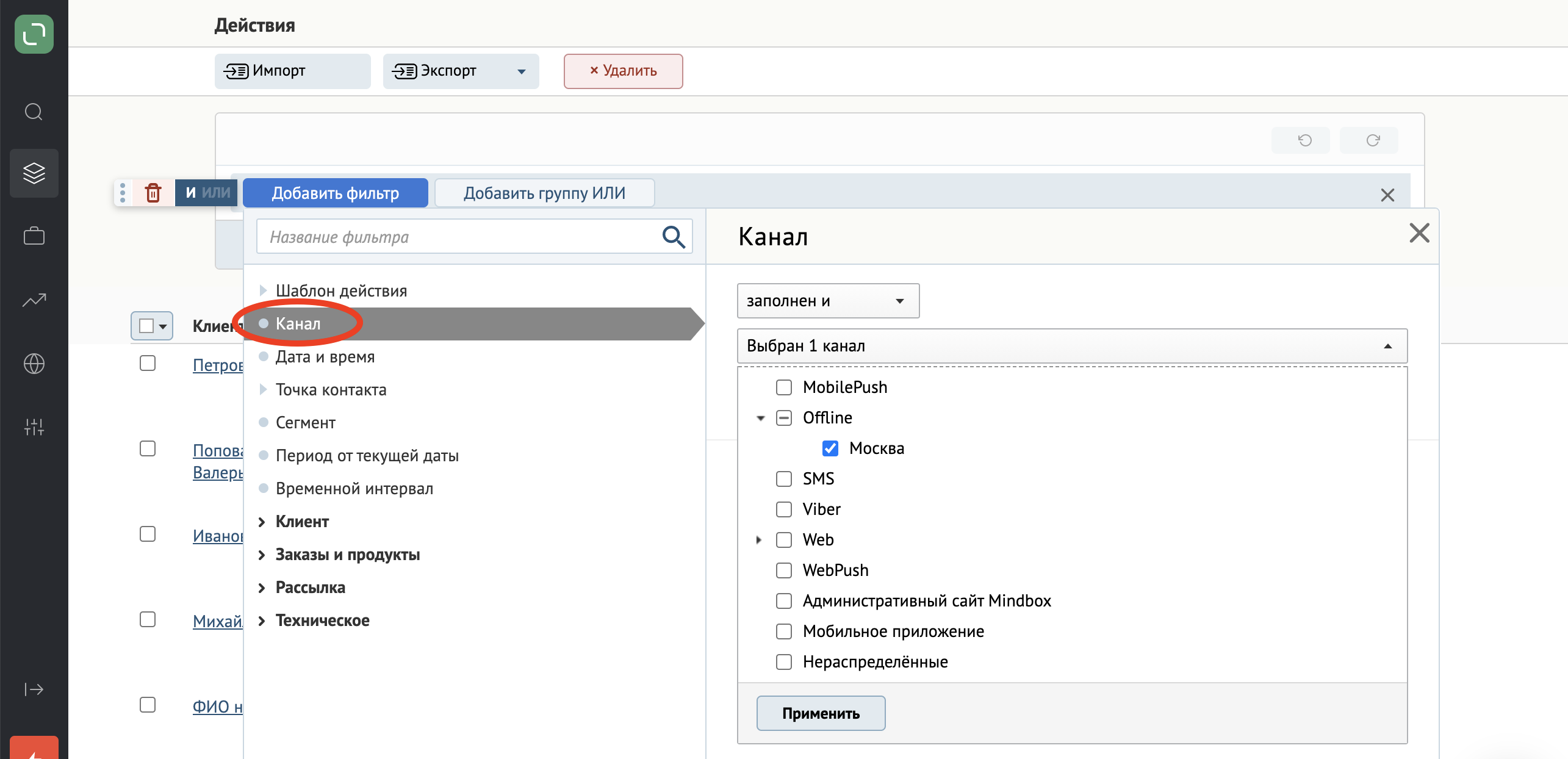Toggle the Offline channel checkbox
Image resolution: width=1568 pixels, height=759 pixels.
point(784,418)
